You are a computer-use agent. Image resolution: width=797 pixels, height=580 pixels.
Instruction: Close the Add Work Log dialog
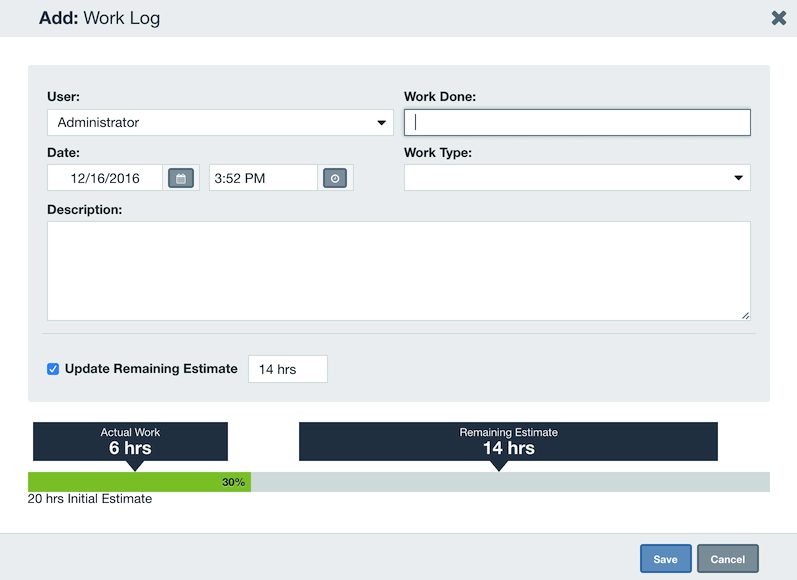(779, 18)
